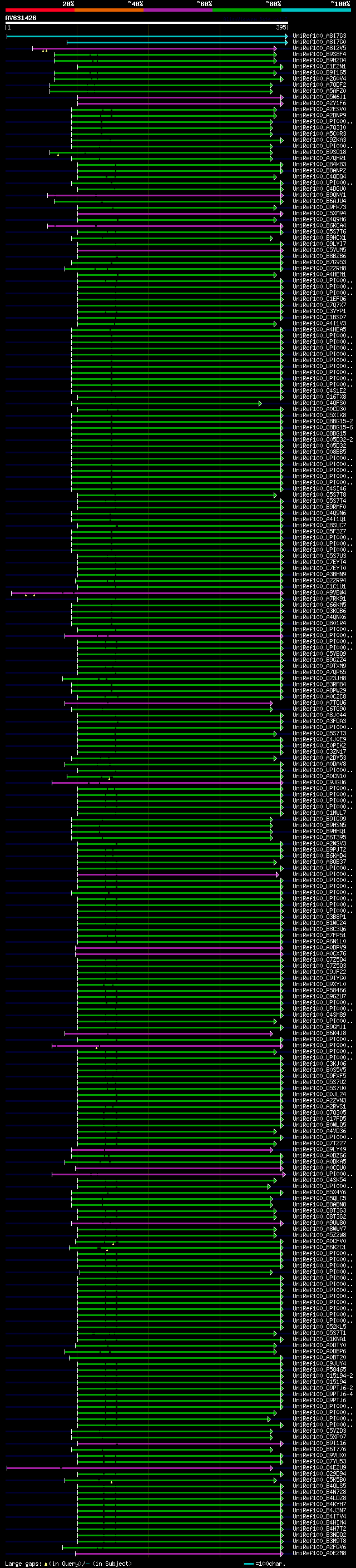
Task: Open hit UniRef100_Q08BB5
Action: click(319, 452)
